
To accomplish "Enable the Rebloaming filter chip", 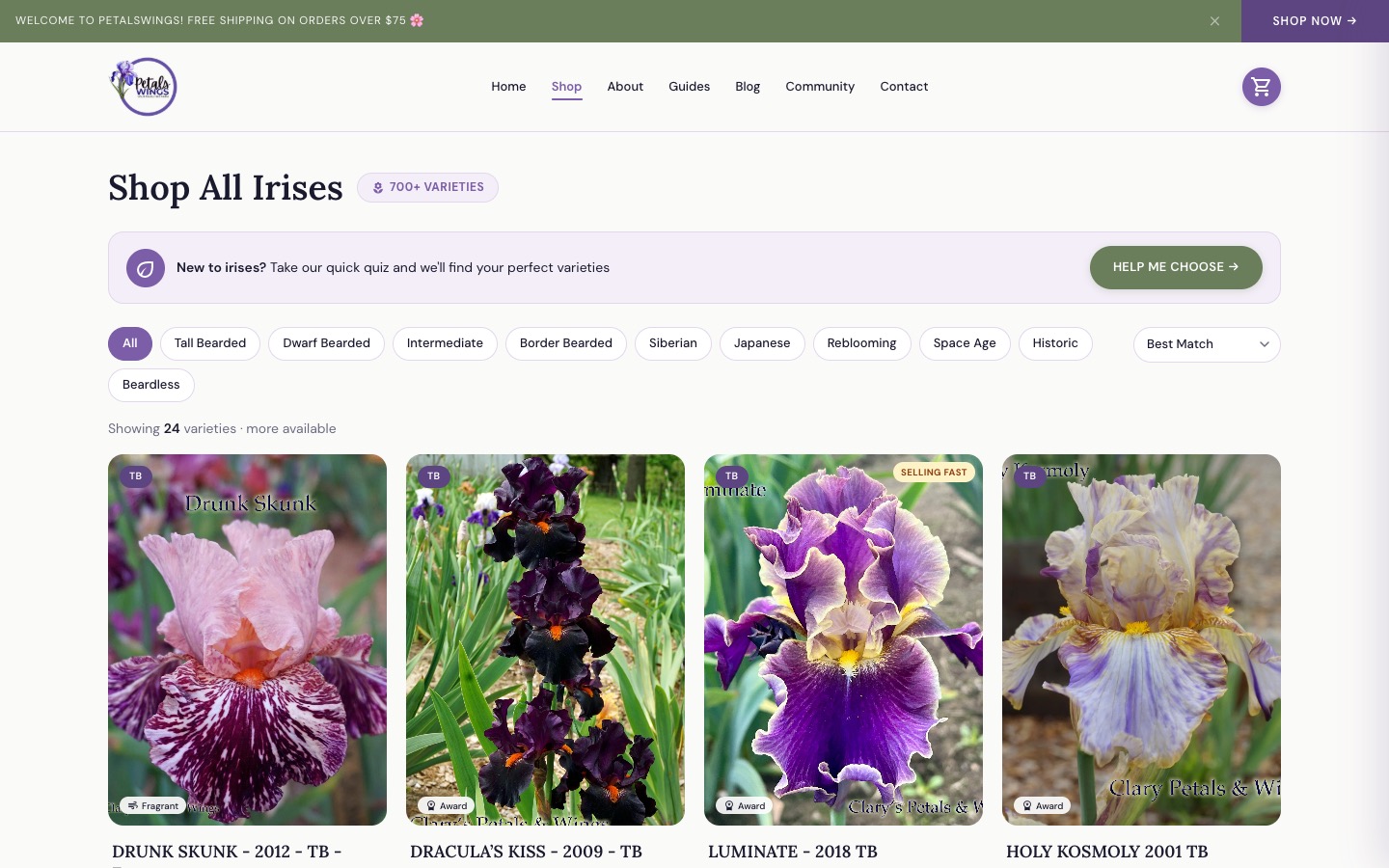I will pyautogui.click(x=861, y=343).
